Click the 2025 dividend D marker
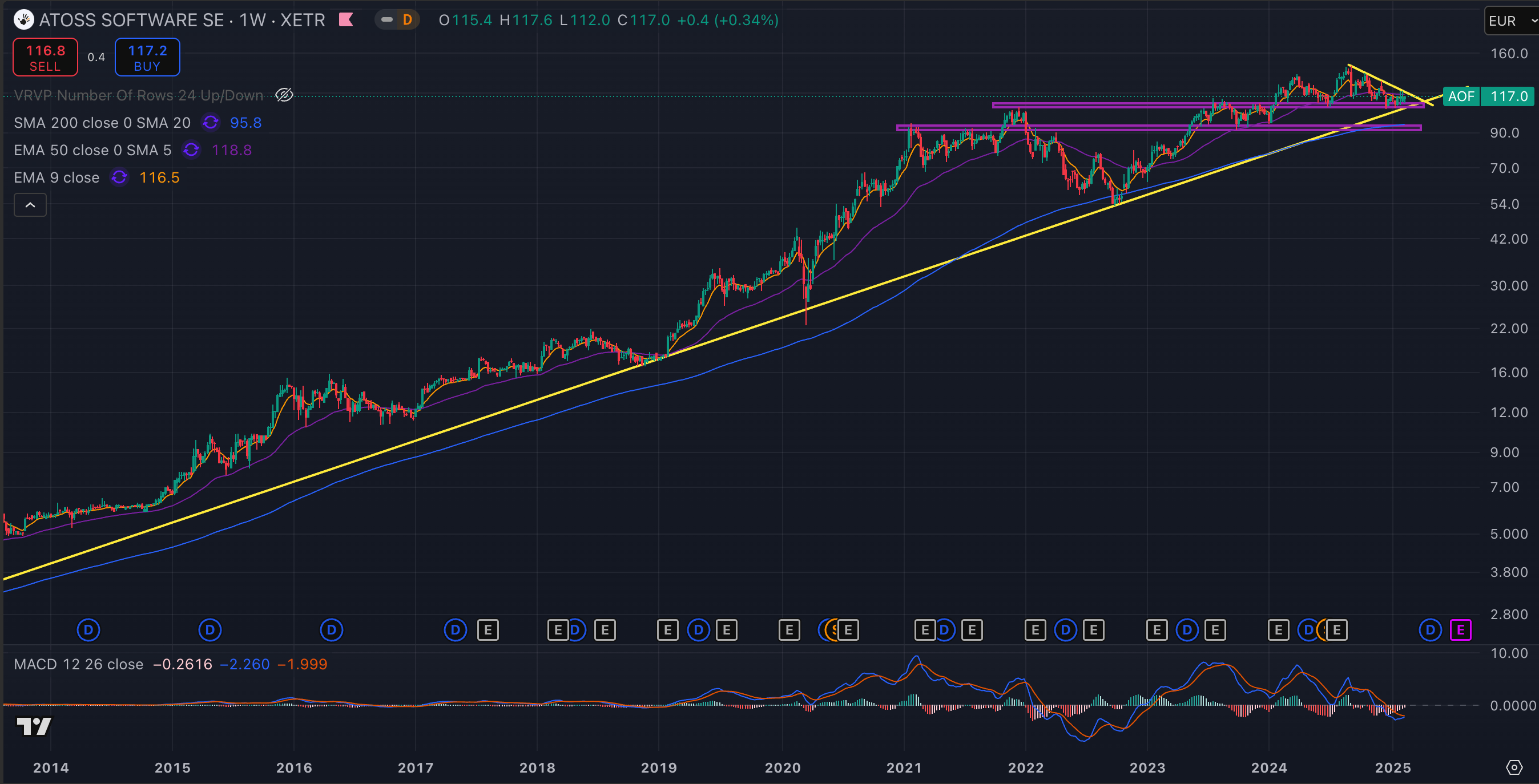The width and height of the screenshot is (1539, 784). [1431, 630]
